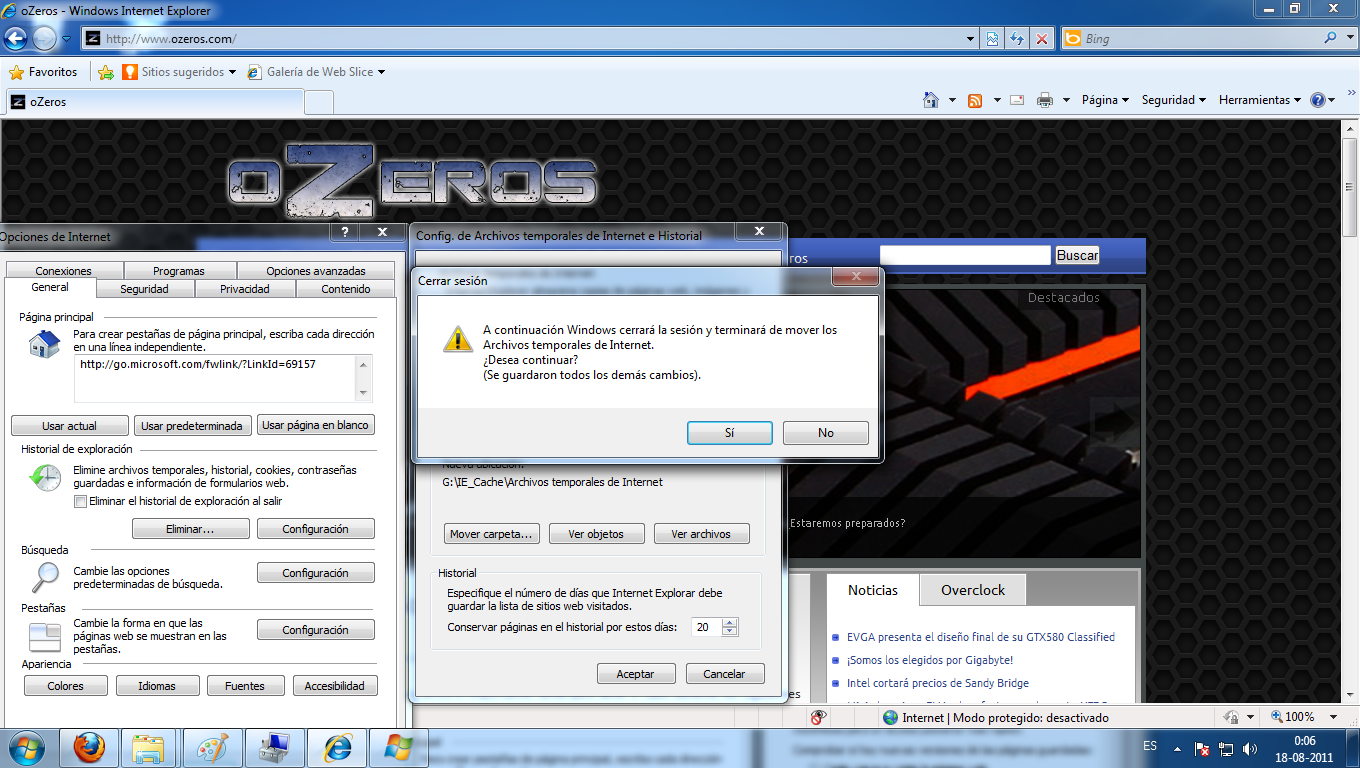This screenshot has width=1360, height=768.
Task: Show hidden tray icons arrow
Action: 1178,748
